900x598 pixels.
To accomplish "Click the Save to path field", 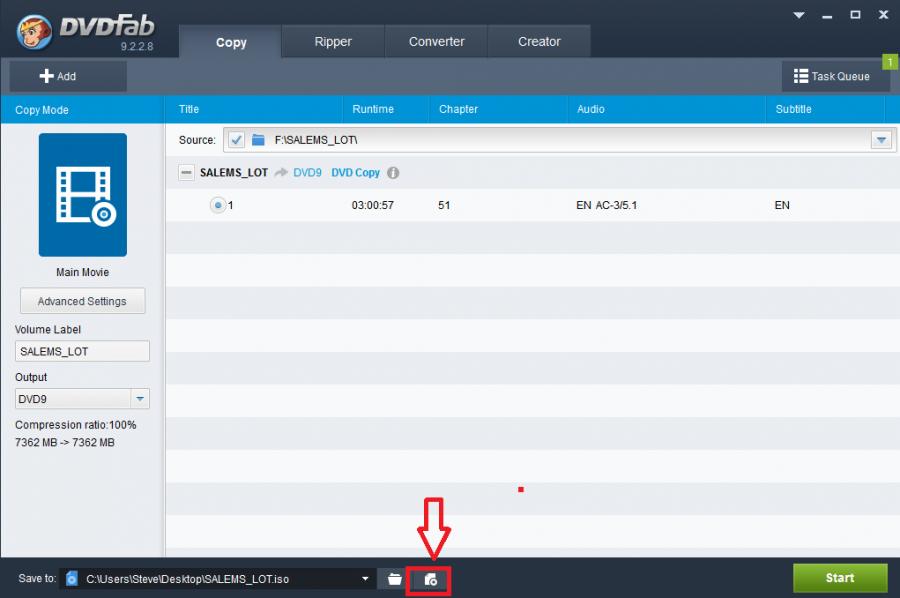I will click(x=218, y=578).
